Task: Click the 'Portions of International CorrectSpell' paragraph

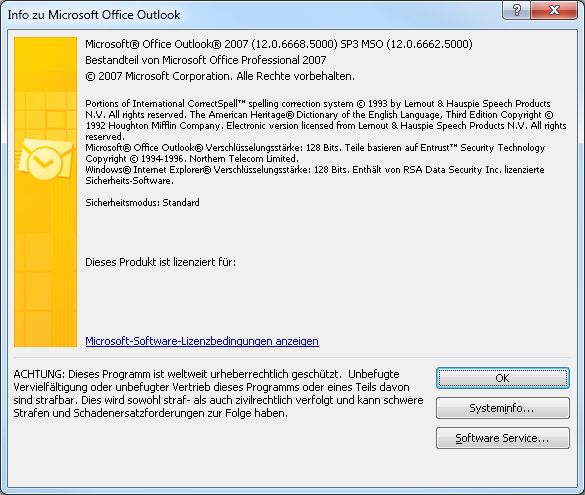Action: (x=326, y=120)
